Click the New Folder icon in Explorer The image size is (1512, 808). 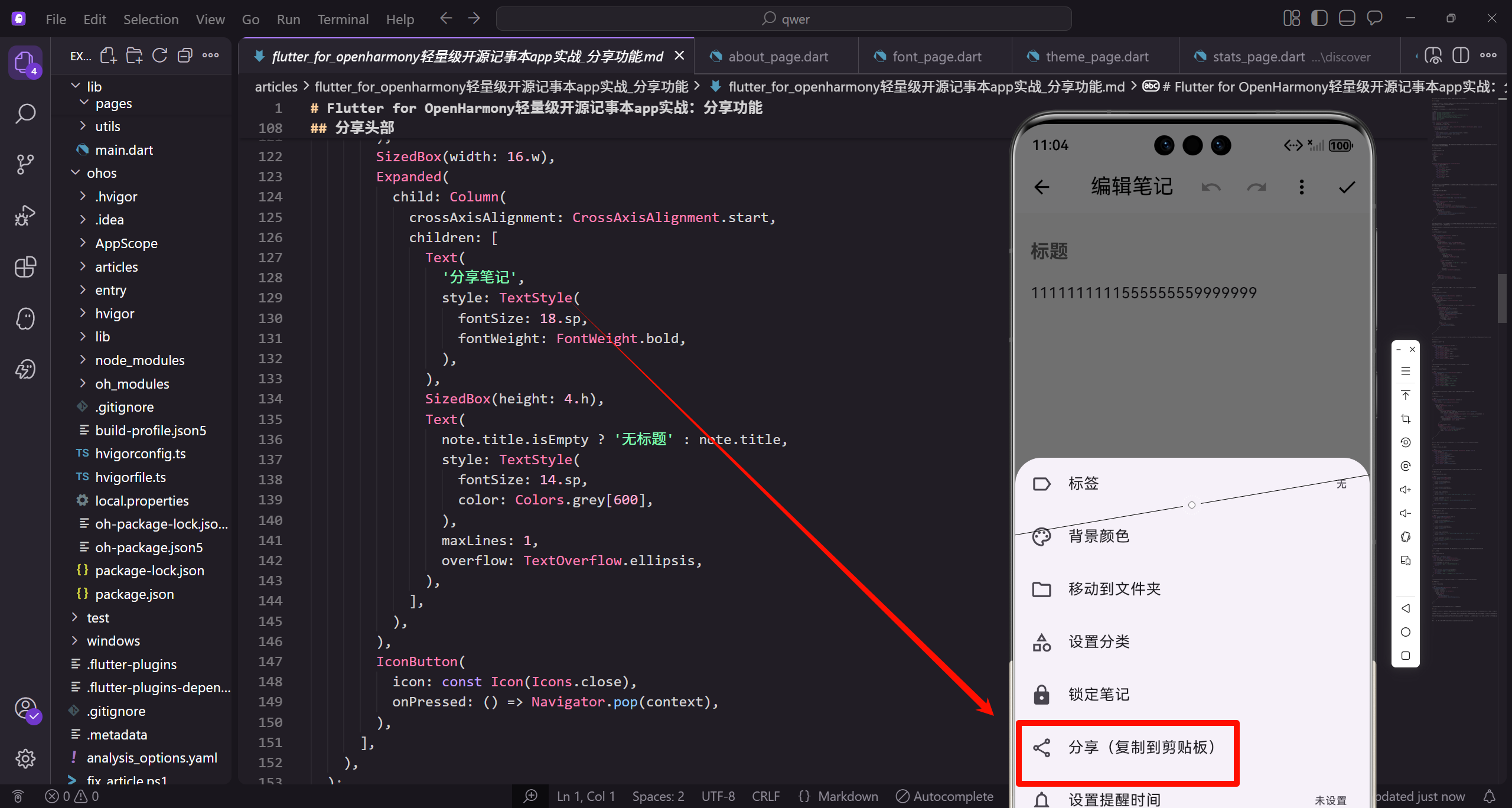(134, 56)
